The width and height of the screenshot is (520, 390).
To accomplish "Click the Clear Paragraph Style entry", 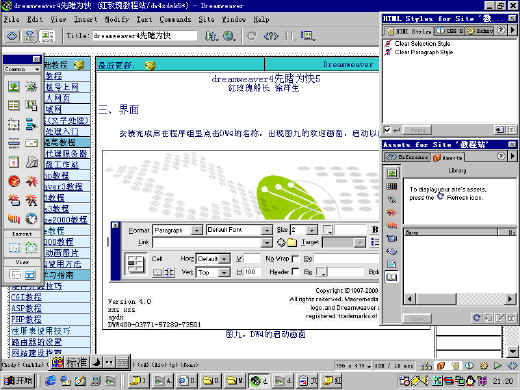I will [x=423, y=52].
